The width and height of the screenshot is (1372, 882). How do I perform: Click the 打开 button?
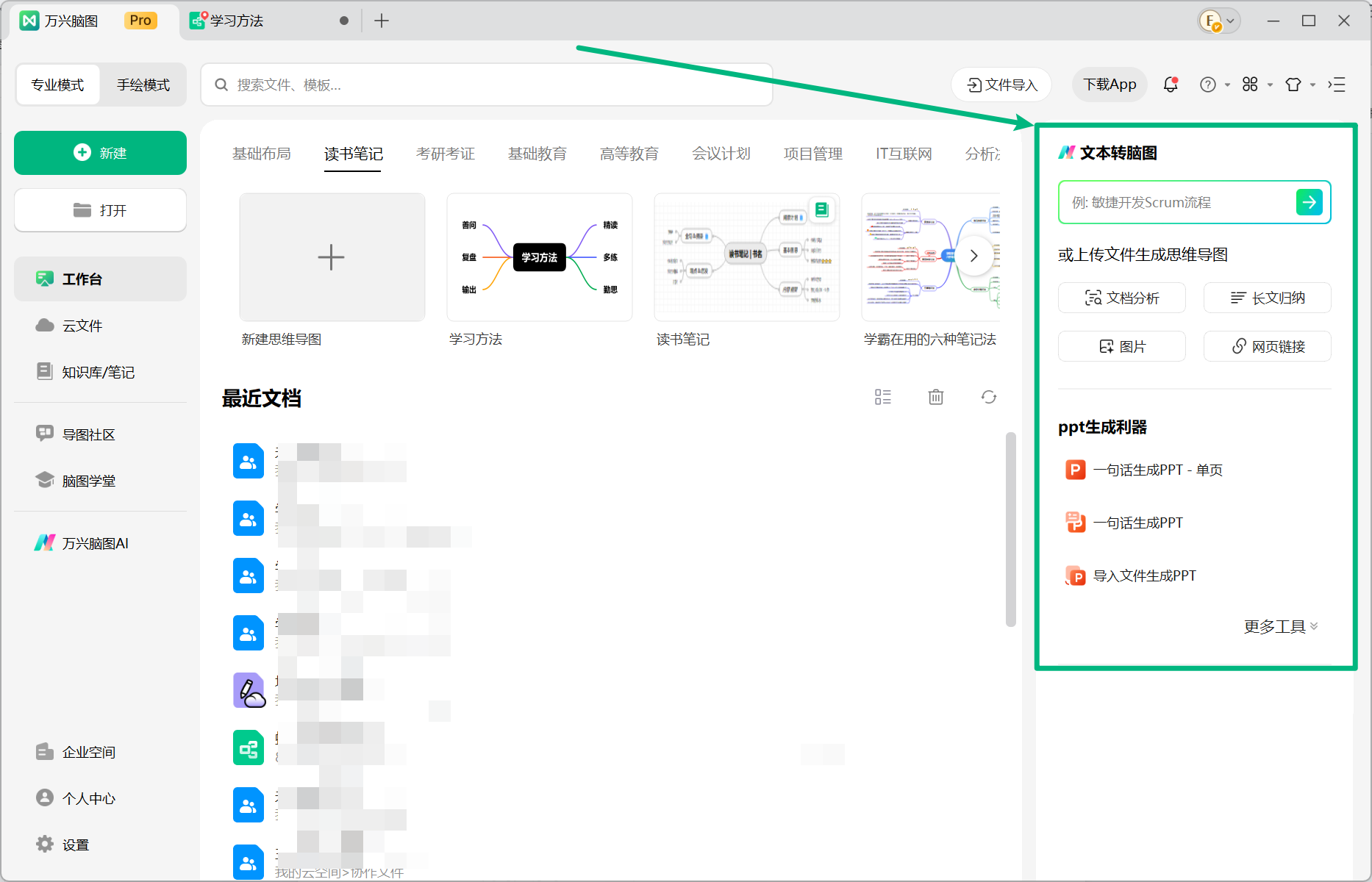pos(100,210)
